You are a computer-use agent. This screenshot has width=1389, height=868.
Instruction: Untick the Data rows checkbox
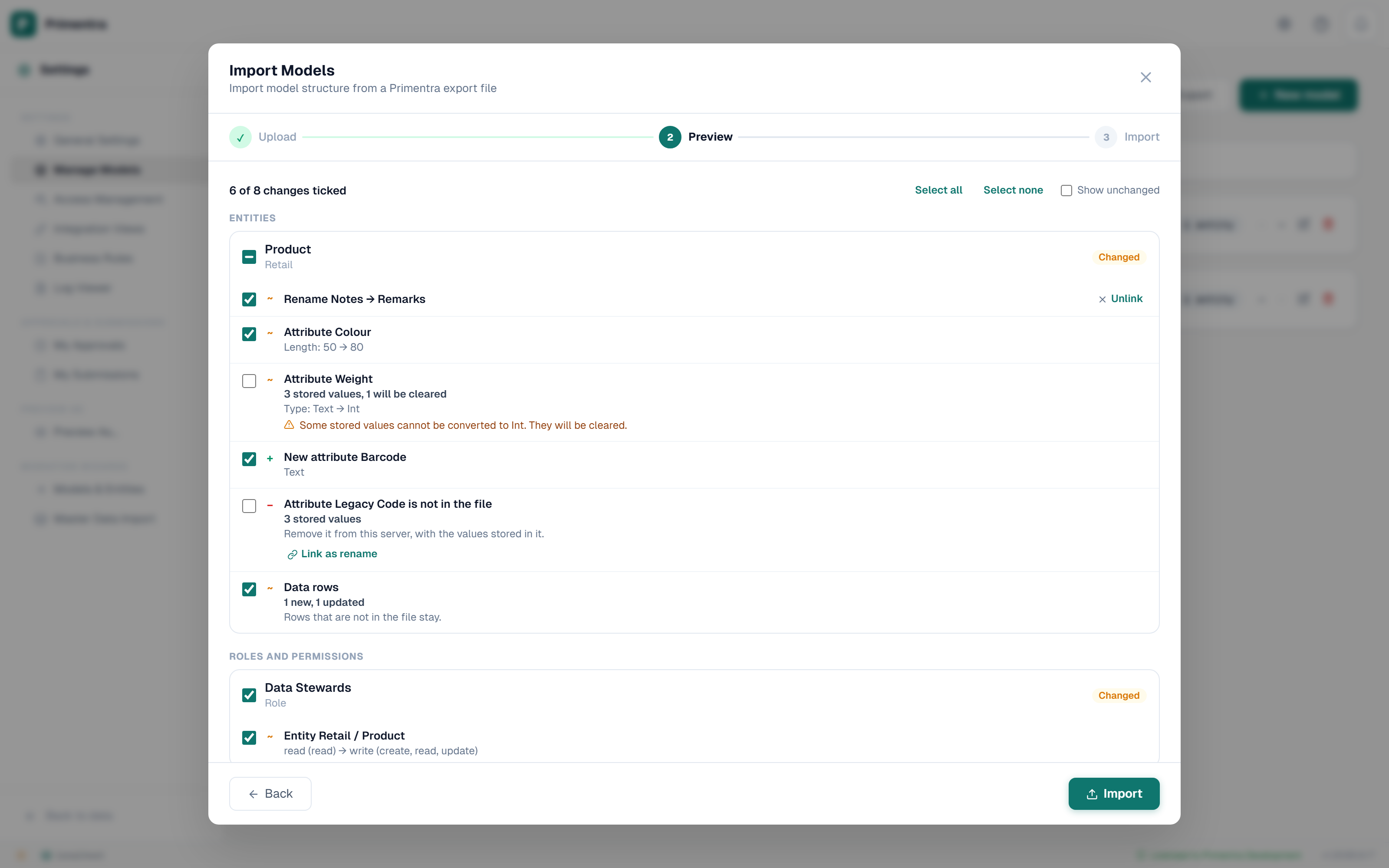[x=249, y=589]
